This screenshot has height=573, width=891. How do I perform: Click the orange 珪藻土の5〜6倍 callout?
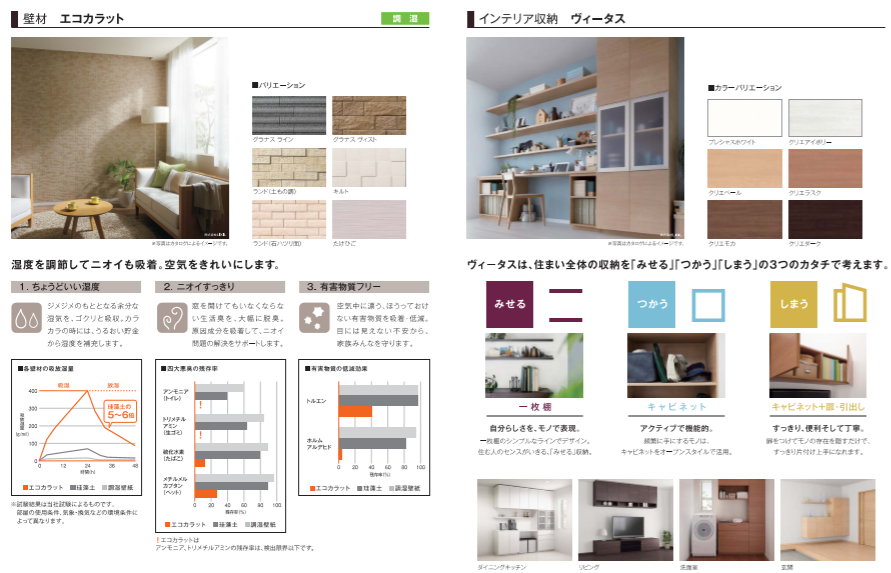click(x=120, y=411)
